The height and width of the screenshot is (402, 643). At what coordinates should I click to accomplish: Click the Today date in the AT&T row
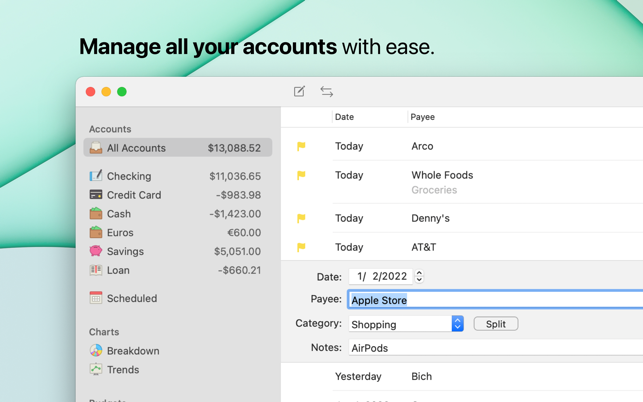[x=349, y=247]
